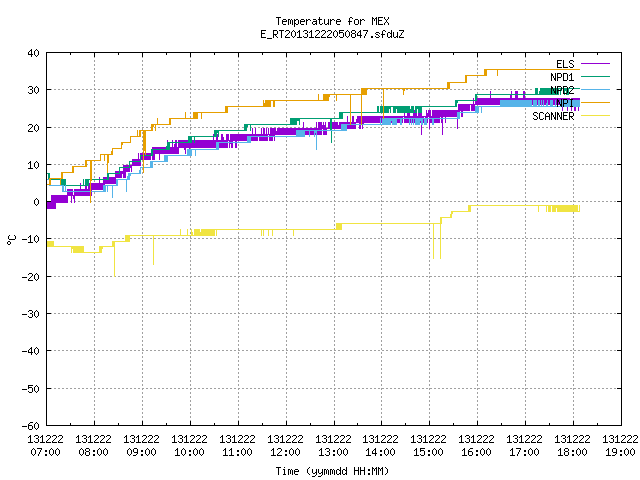Viewport: 640px width, 480px height.
Task: Click the °C y-axis unit label
Action: click(x=11, y=240)
